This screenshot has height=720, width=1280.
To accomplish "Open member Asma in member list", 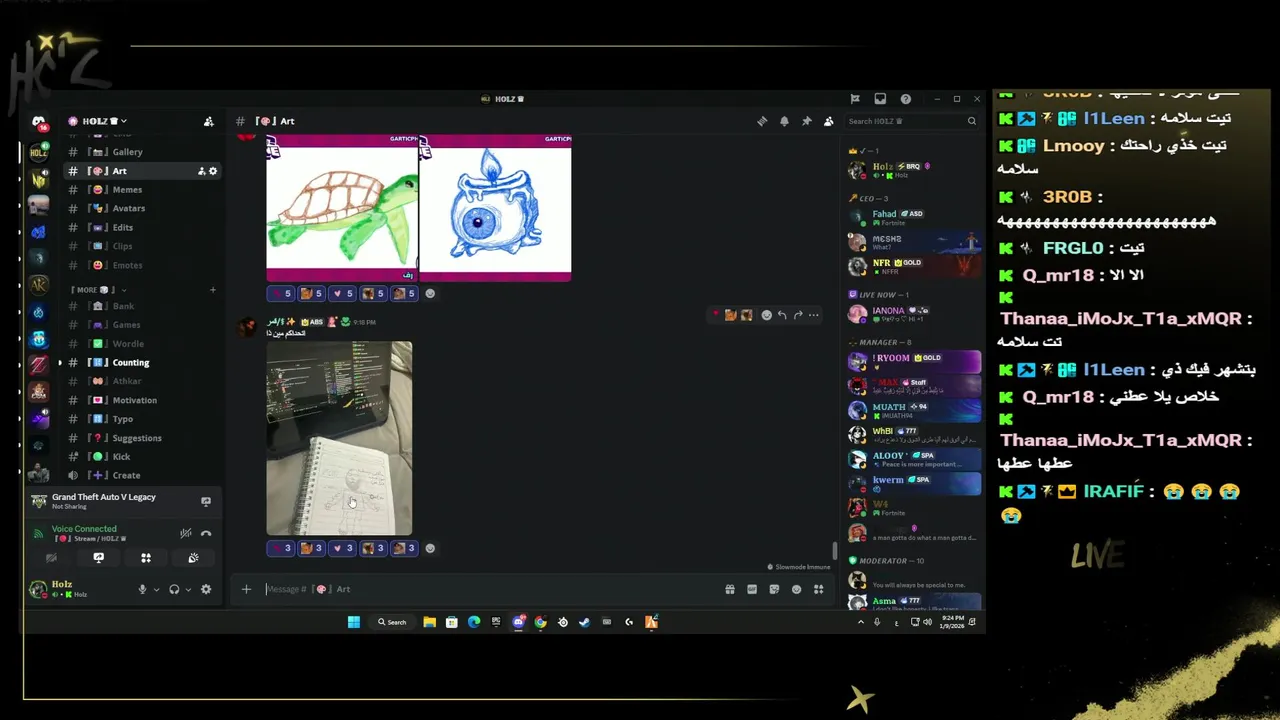I will (x=913, y=603).
